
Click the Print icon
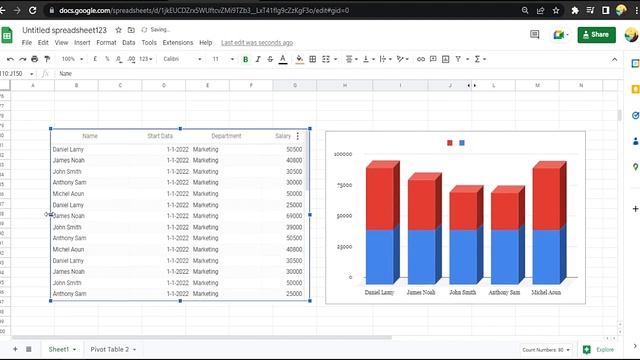pos(35,59)
